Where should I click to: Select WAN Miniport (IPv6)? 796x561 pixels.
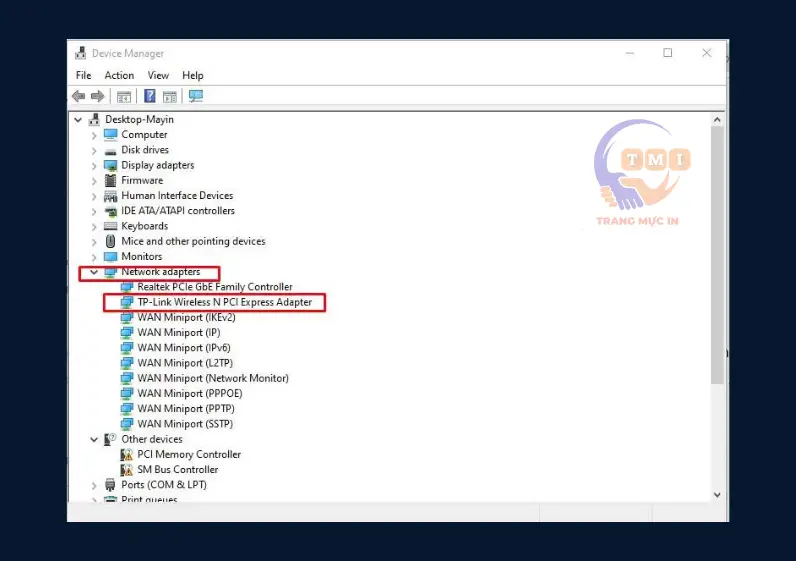(184, 348)
